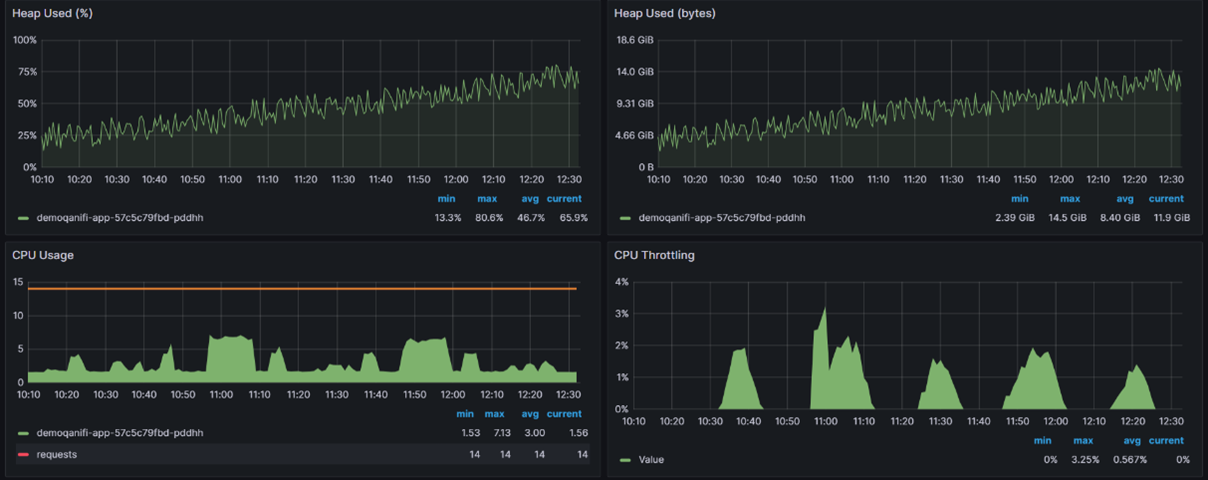The width and height of the screenshot is (1208, 480).
Task: Toggle the Value series in CPU Throttling legend
Action: coord(651,460)
